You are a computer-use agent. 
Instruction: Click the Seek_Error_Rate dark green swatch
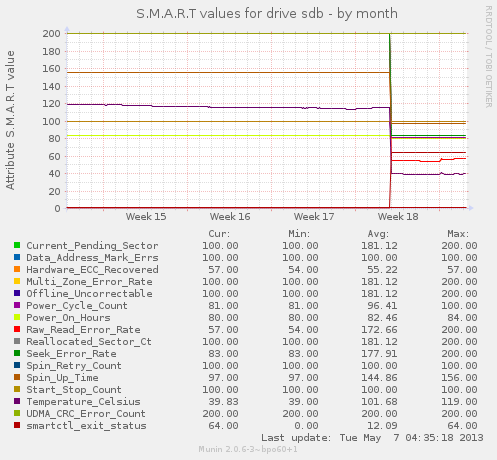(17, 353)
